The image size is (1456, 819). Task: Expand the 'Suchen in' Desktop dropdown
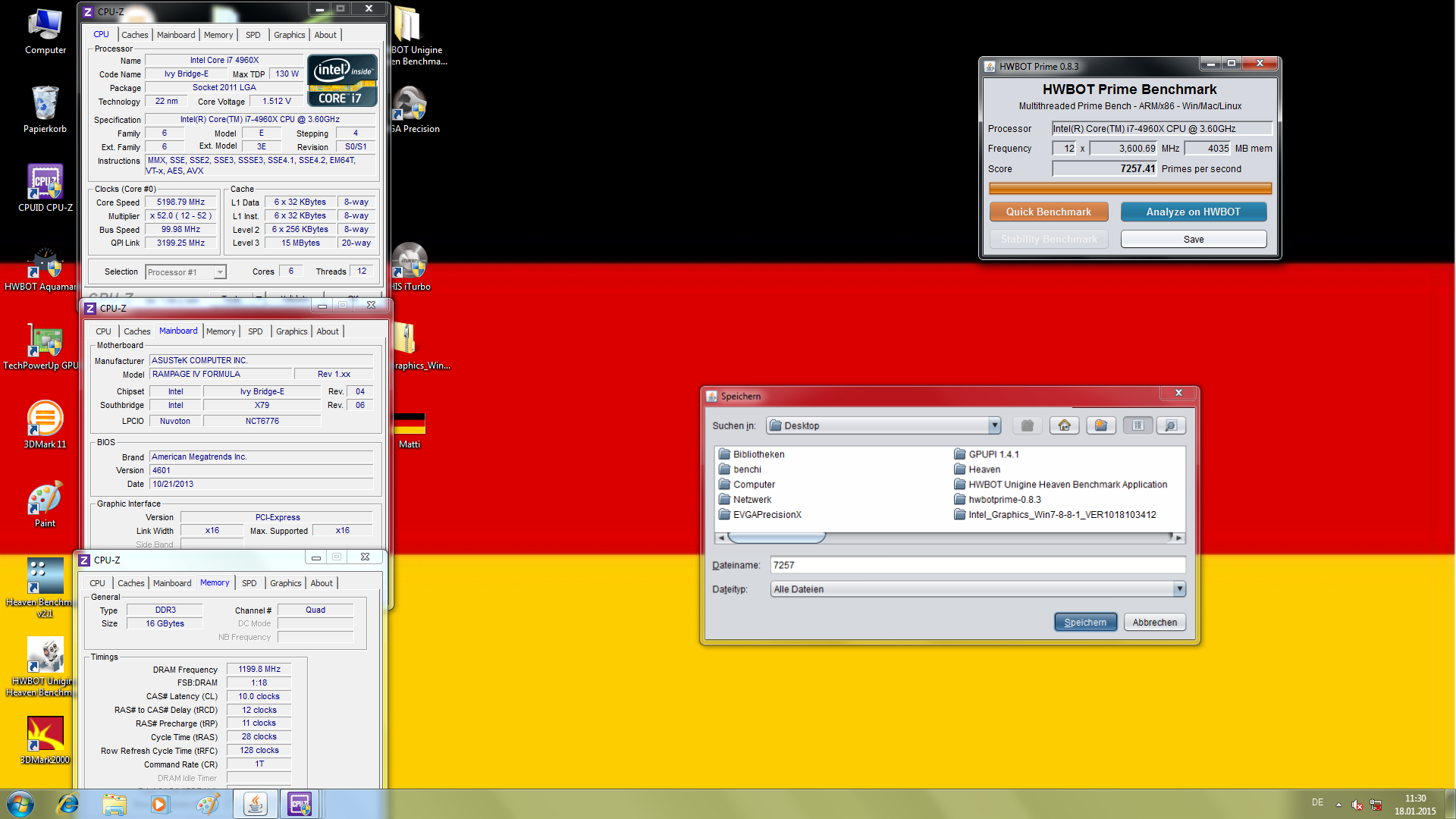[x=994, y=425]
